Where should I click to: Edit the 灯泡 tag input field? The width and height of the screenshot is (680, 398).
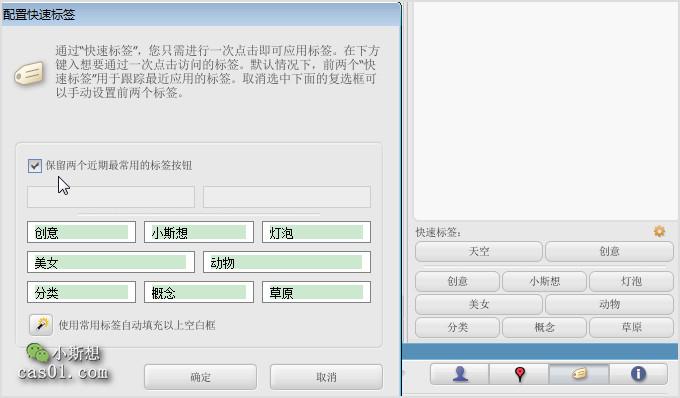317,232
